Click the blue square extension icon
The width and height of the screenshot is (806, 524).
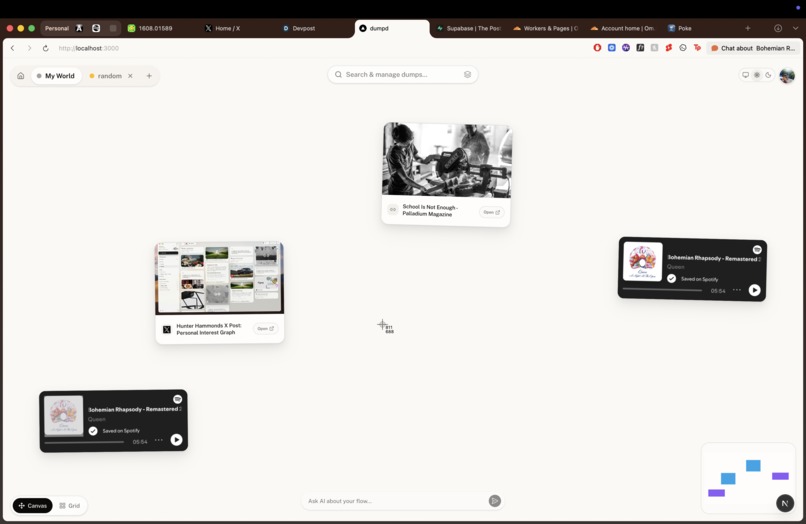point(611,48)
